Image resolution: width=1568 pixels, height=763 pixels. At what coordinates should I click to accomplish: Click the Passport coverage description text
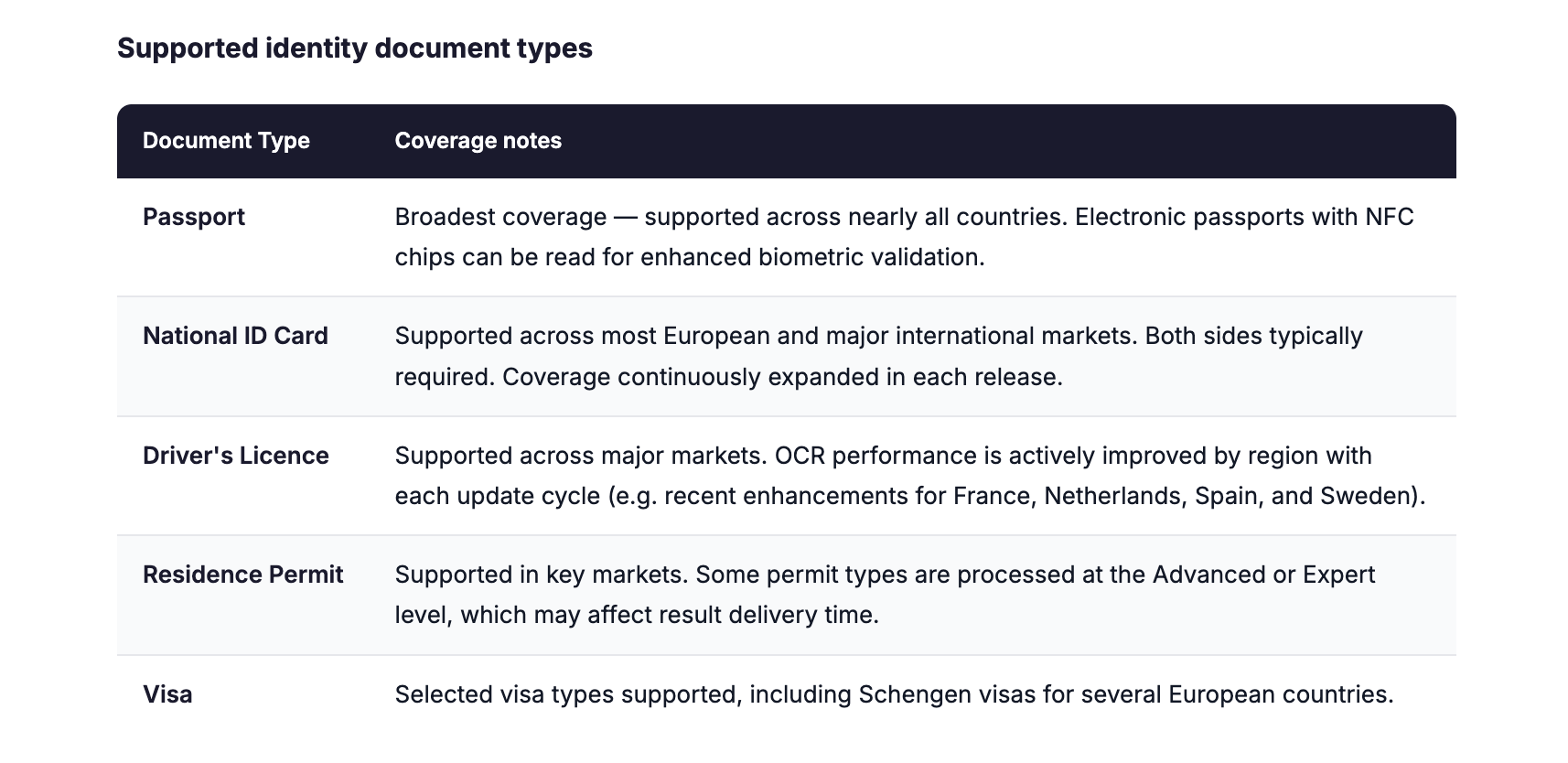point(904,237)
